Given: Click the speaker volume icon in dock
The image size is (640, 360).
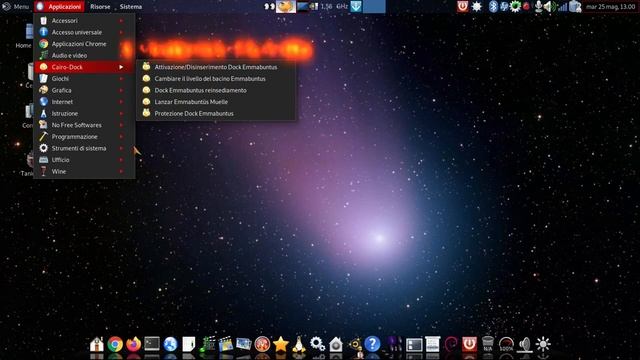Looking at the screenshot, I should (x=525, y=344).
